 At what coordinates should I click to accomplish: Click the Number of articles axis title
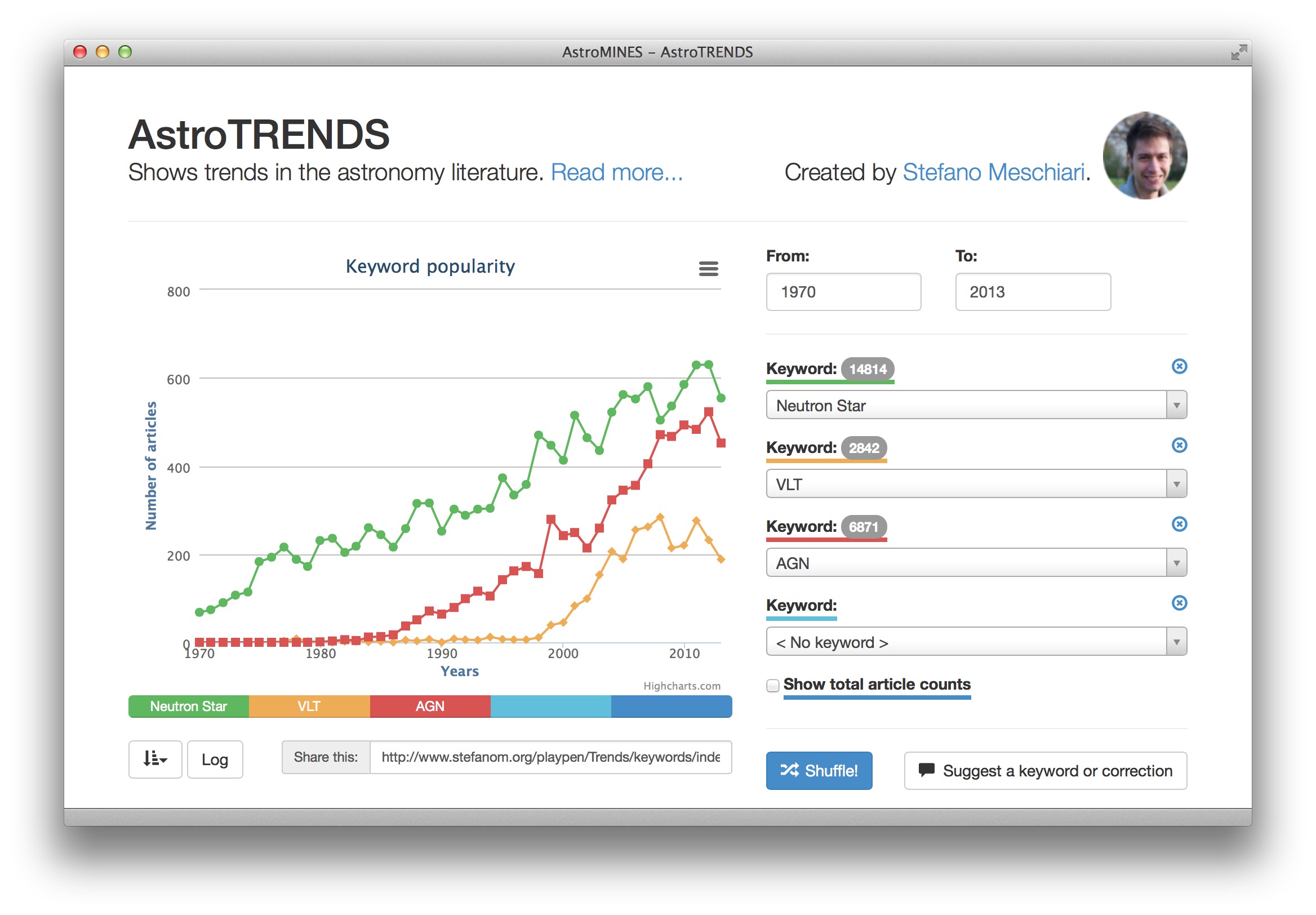[x=151, y=465]
